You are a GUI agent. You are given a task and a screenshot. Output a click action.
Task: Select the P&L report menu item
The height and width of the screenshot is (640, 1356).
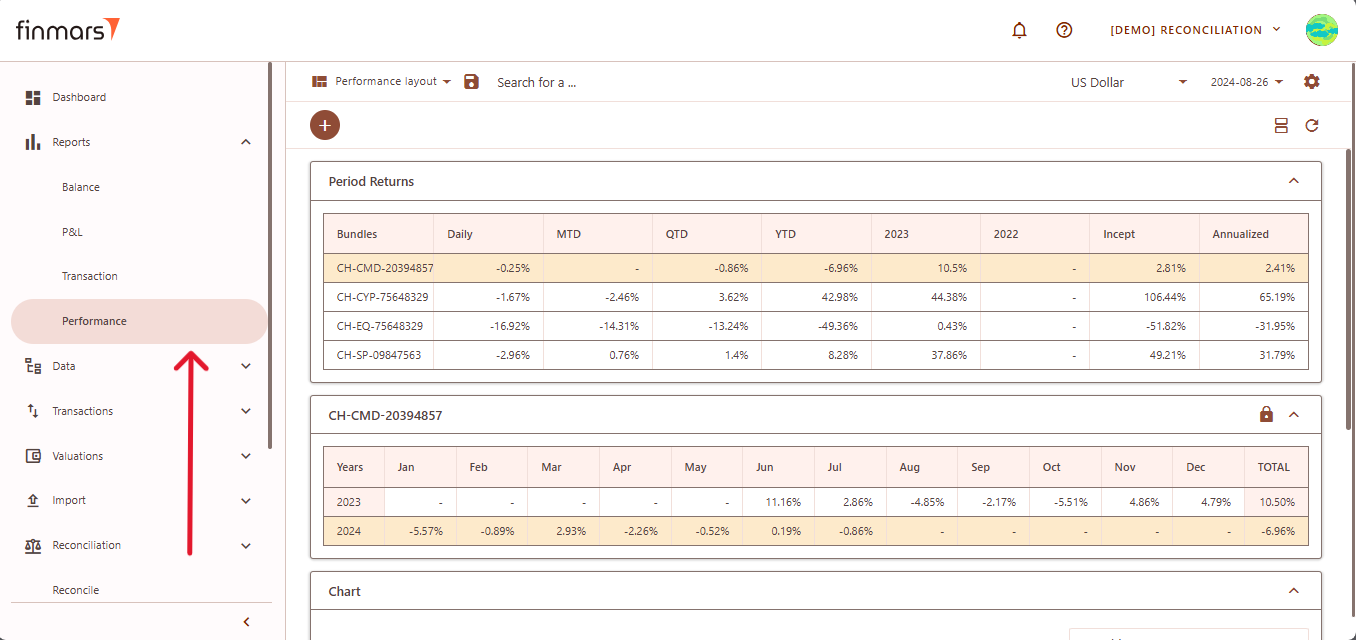[x=72, y=232]
